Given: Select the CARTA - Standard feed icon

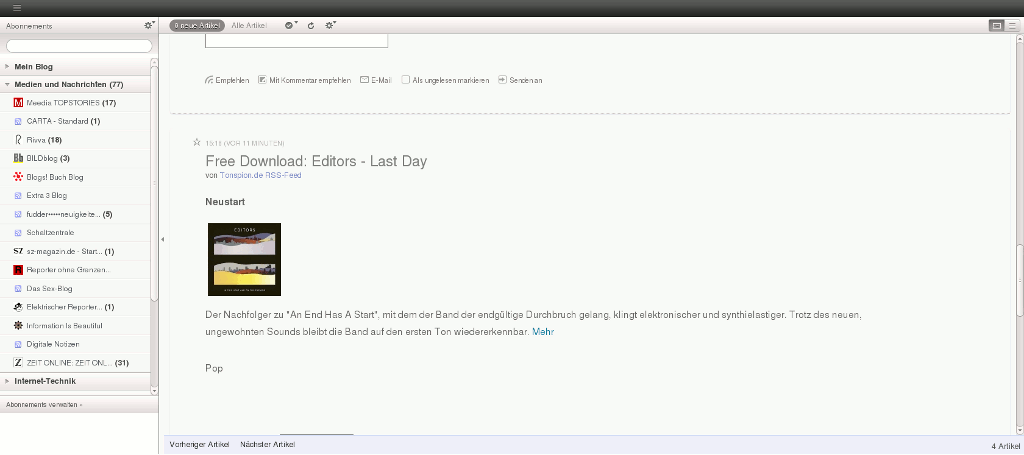Looking at the screenshot, I should point(18,121).
